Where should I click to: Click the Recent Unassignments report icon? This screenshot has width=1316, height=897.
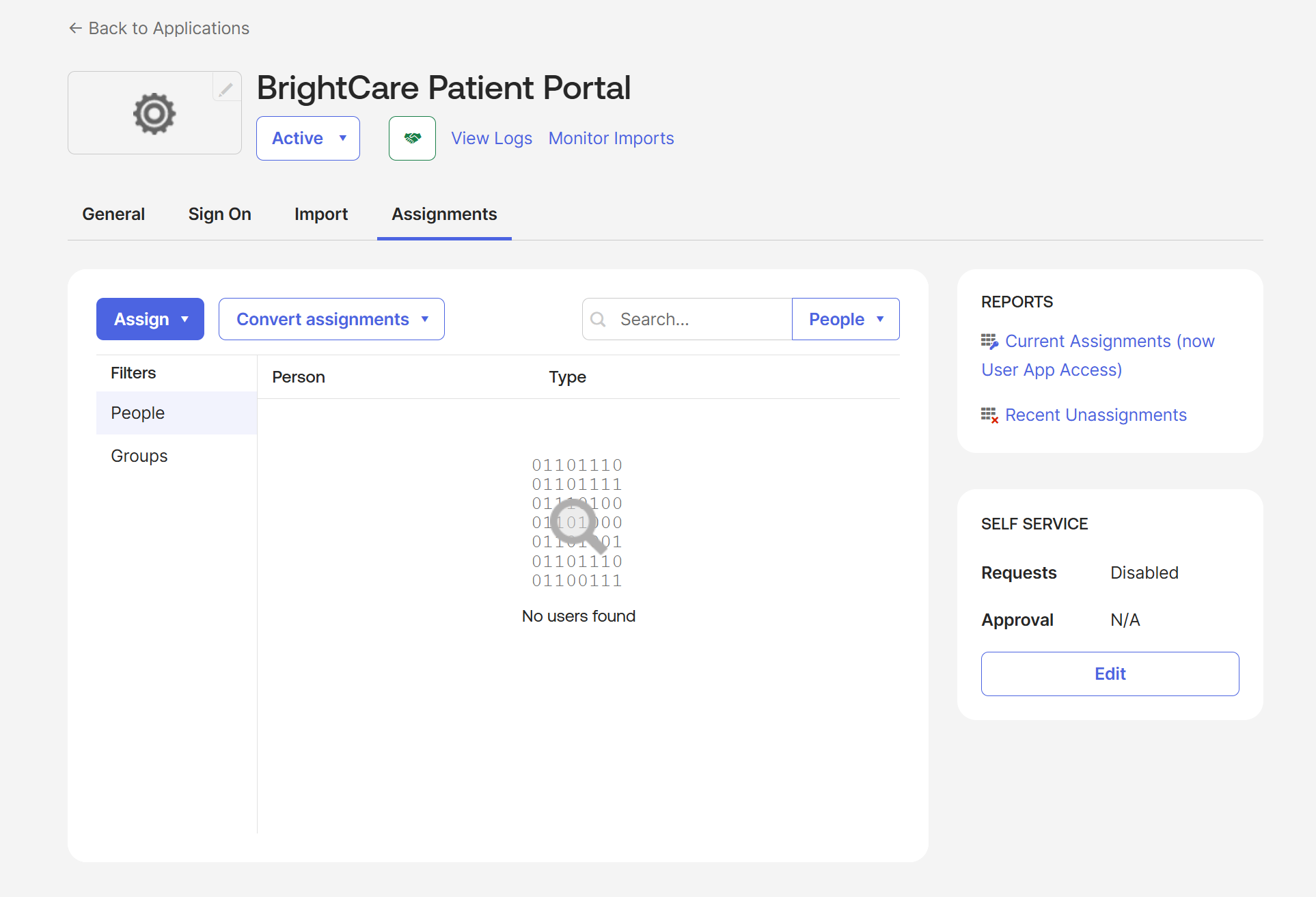(x=989, y=415)
